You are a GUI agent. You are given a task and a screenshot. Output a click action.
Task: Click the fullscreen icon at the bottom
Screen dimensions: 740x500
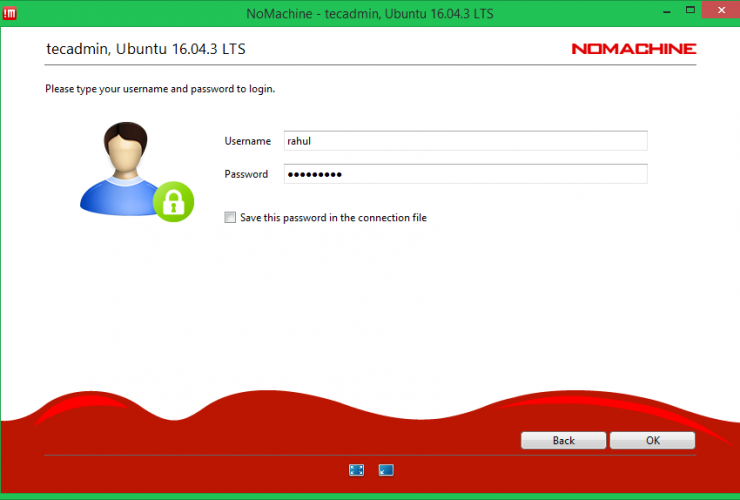point(356,469)
